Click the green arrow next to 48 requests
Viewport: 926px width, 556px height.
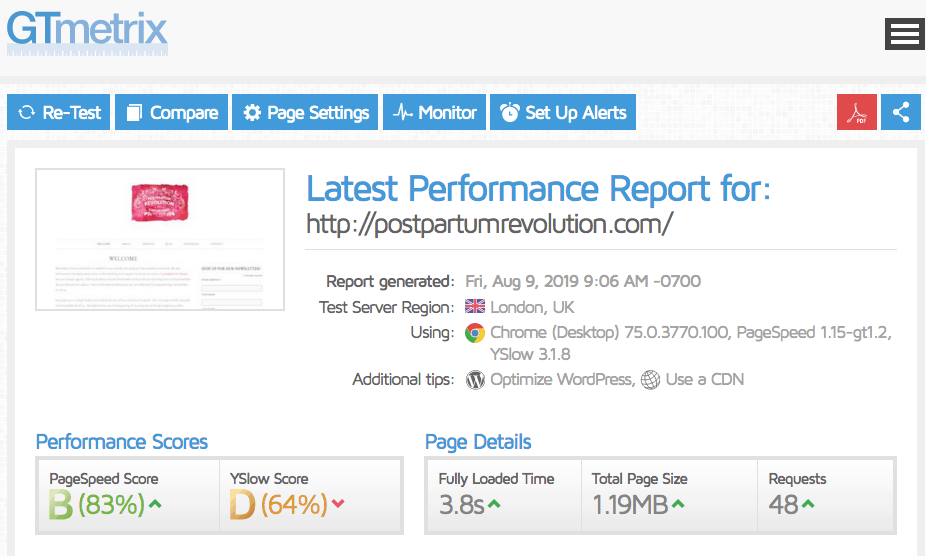[808, 504]
